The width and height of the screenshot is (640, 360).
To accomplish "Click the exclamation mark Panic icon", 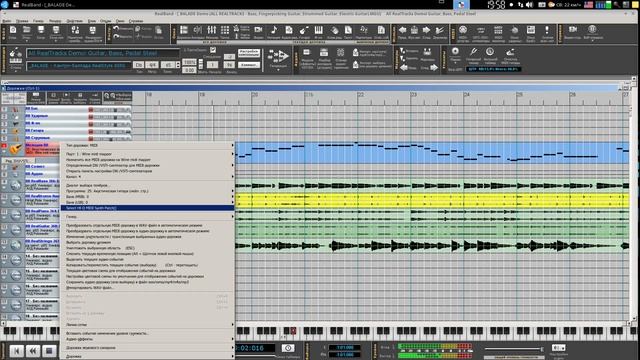I will [x=547, y=30].
